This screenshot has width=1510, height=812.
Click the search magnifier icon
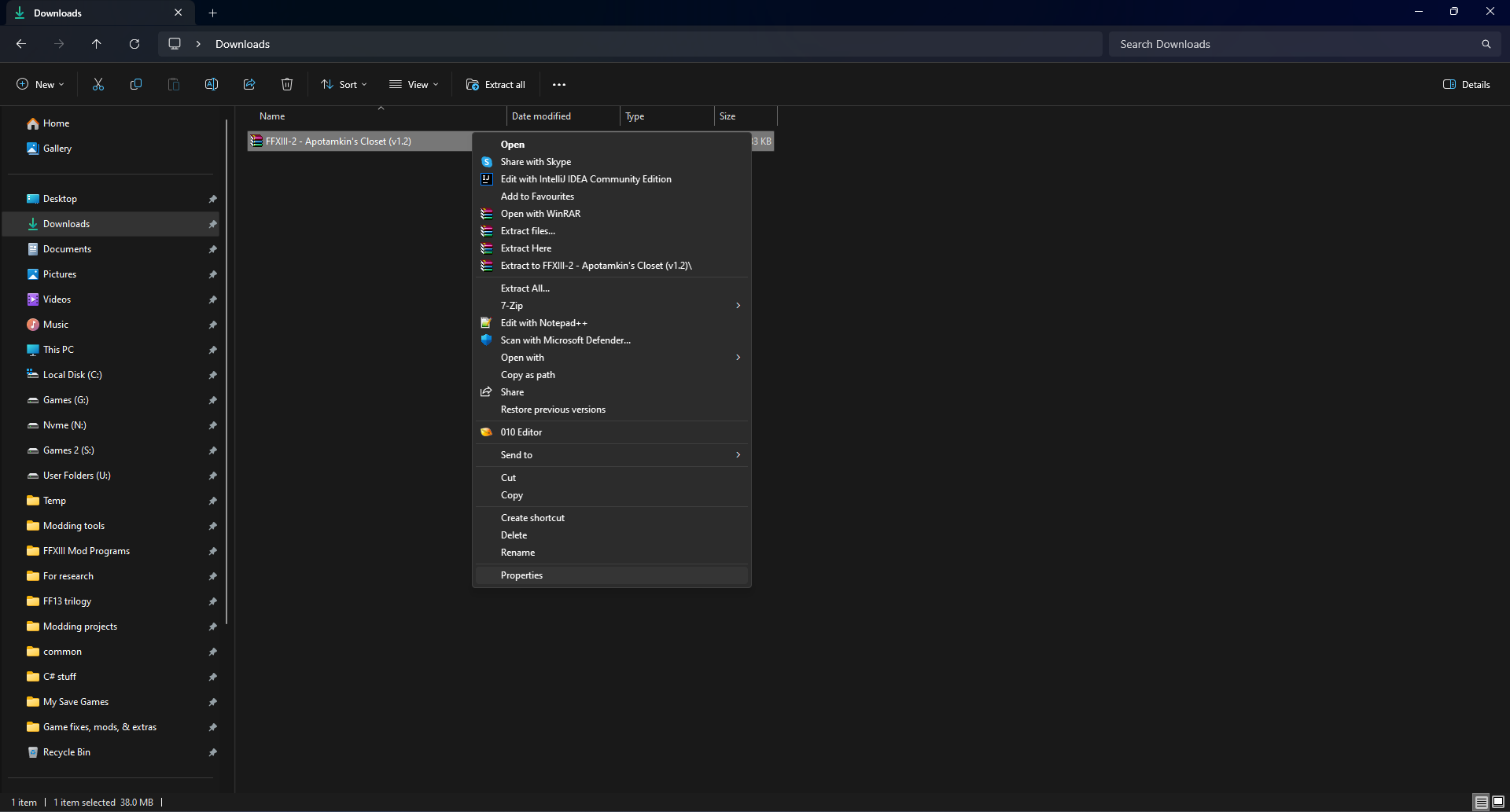1486,44
